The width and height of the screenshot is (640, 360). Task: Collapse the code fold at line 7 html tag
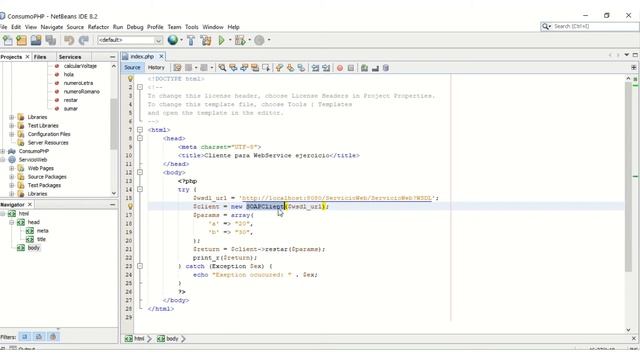tap(140, 130)
